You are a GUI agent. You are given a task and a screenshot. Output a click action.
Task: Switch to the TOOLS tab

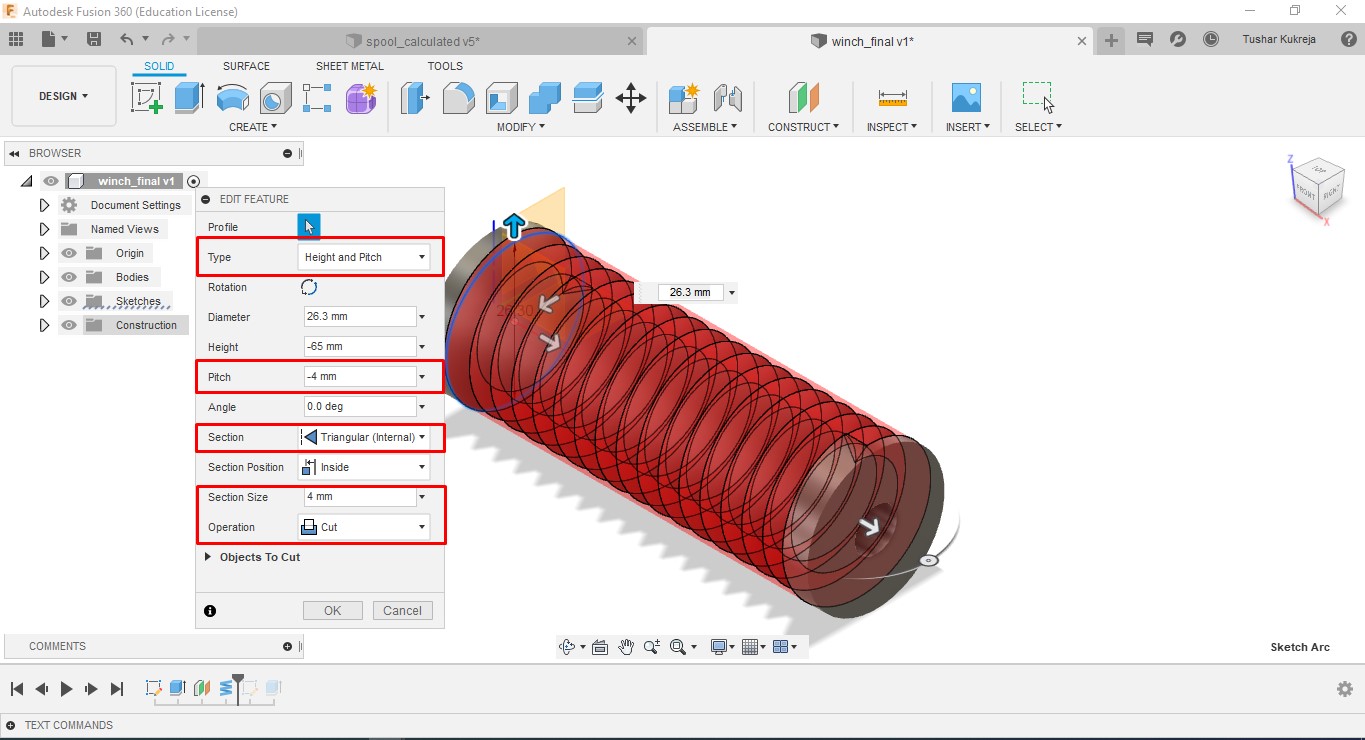point(445,66)
